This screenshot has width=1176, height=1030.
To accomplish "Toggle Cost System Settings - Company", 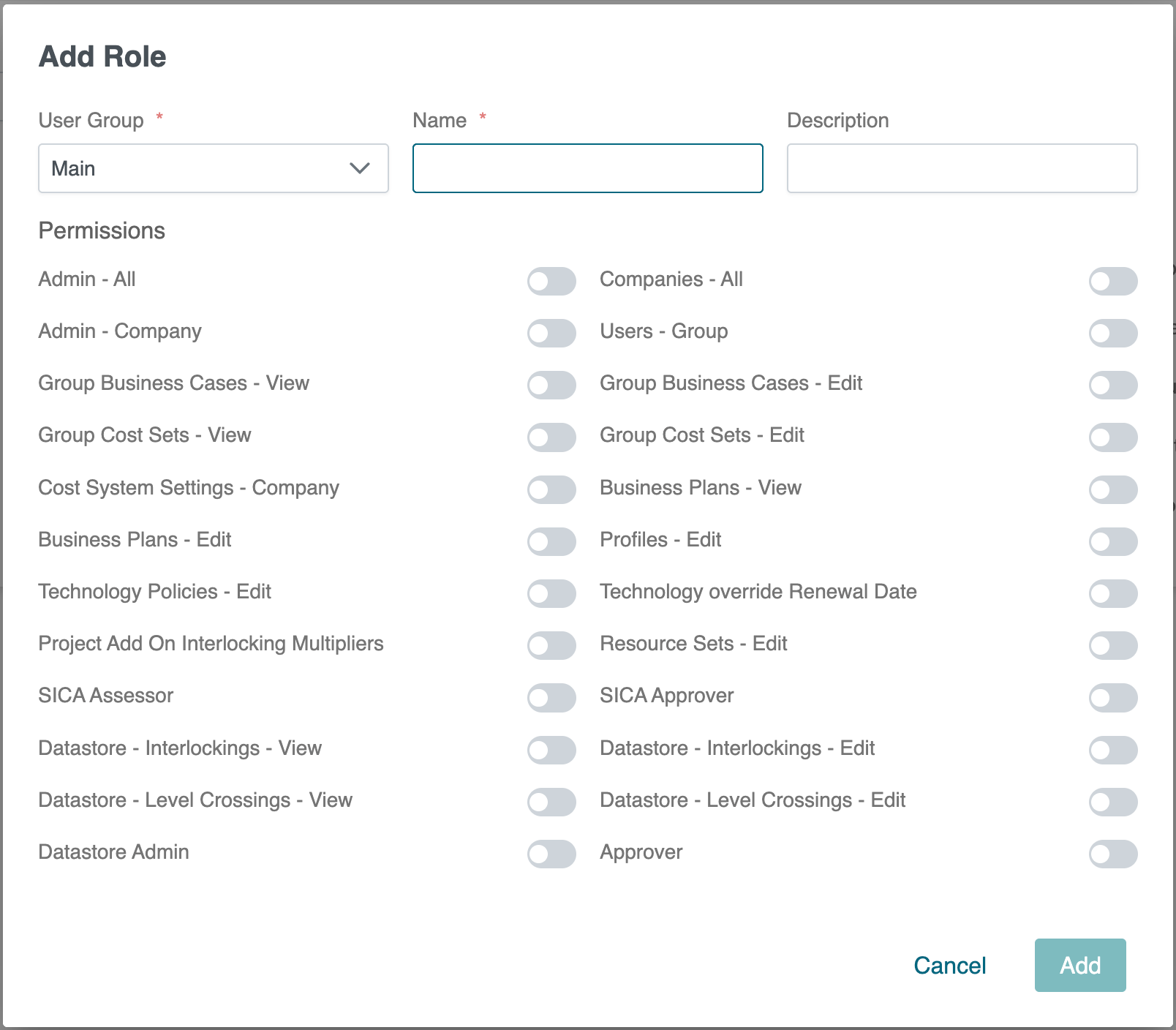I will [551, 489].
